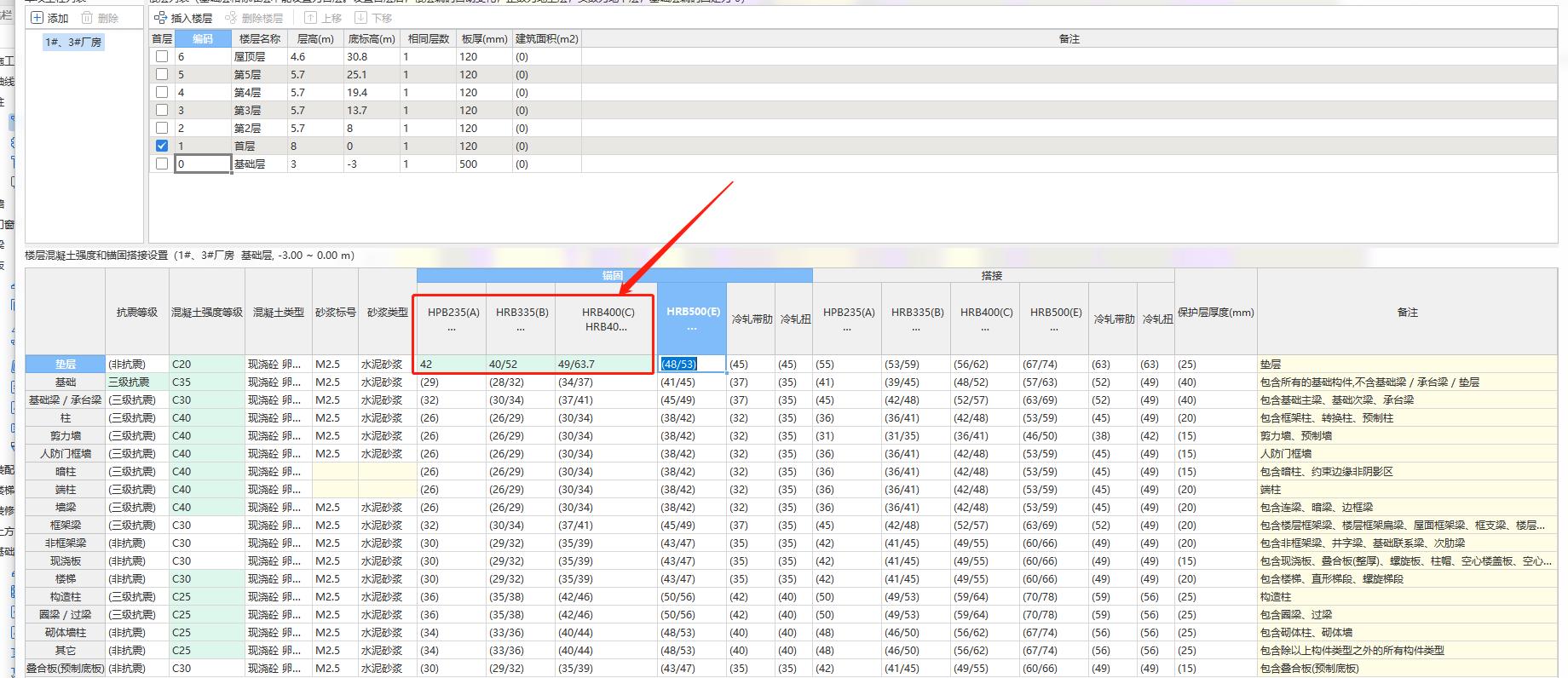Select the 垫层 row header
The width and height of the screenshot is (1568, 678).
point(66,364)
